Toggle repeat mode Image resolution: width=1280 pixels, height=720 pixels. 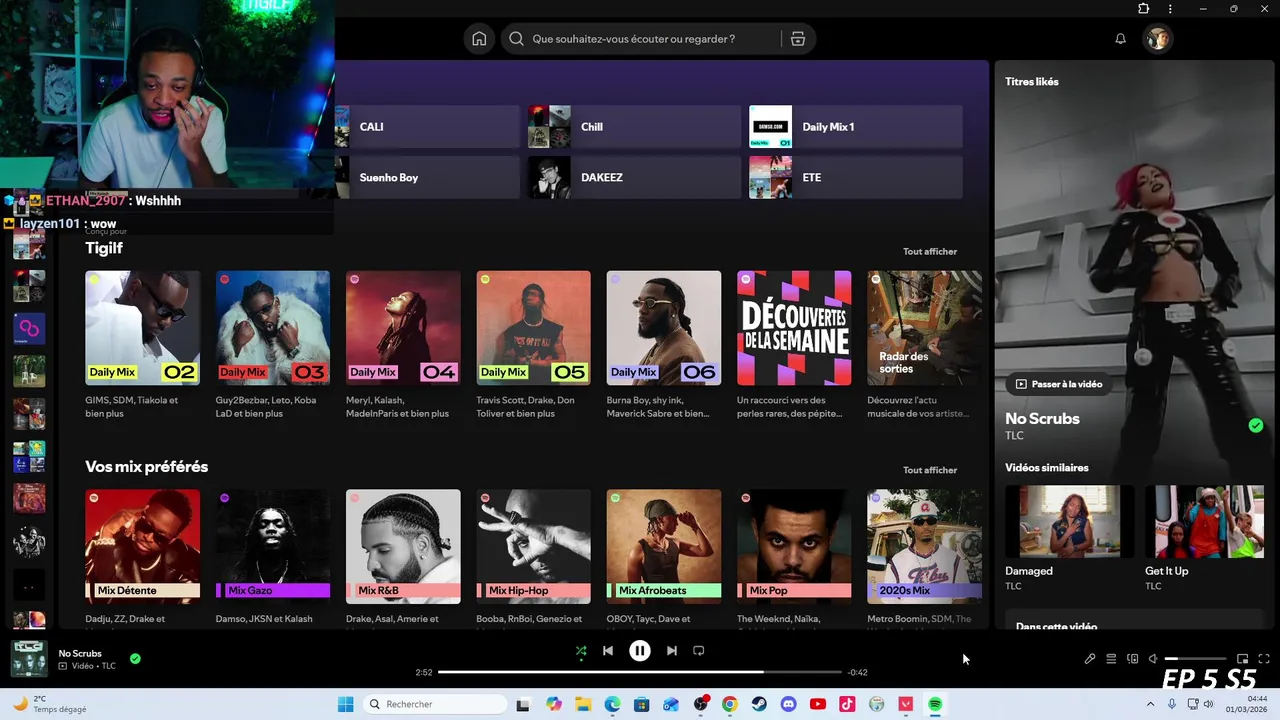[x=699, y=651]
